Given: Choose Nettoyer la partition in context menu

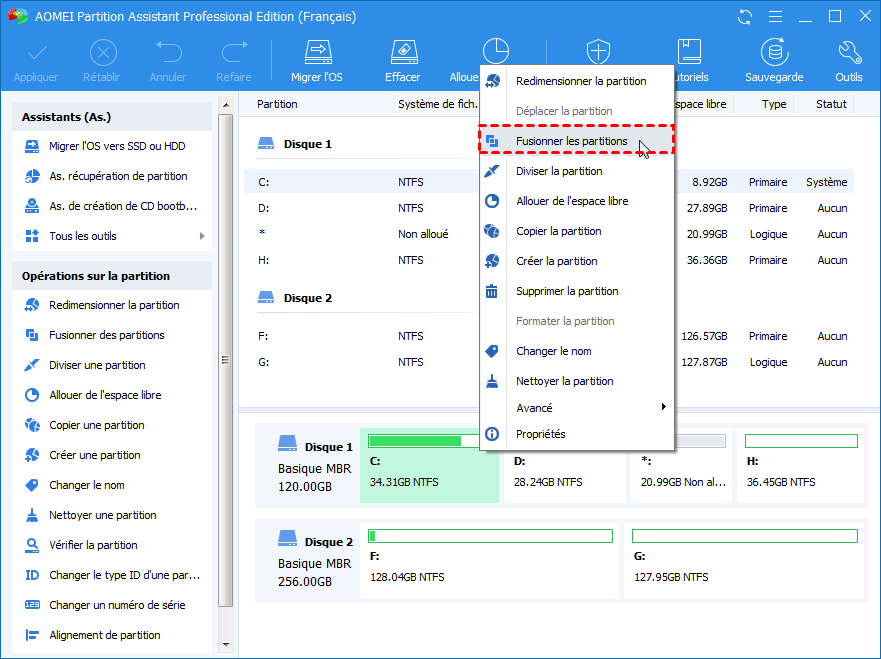Looking at the screenshot, I should [x=576, y=381].
